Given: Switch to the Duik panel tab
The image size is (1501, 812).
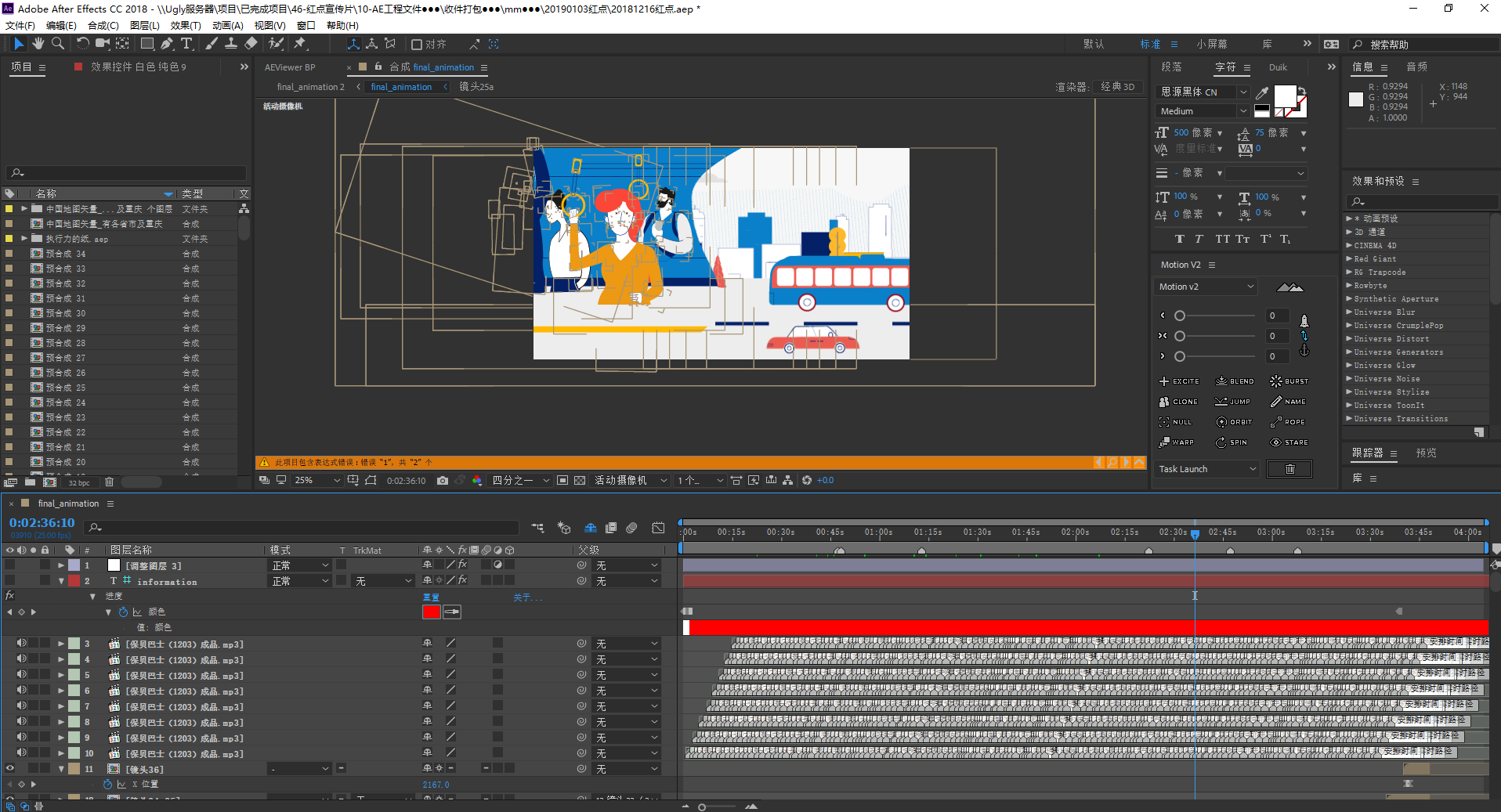Looking at the screenshot, I should tap(1278, 67).
